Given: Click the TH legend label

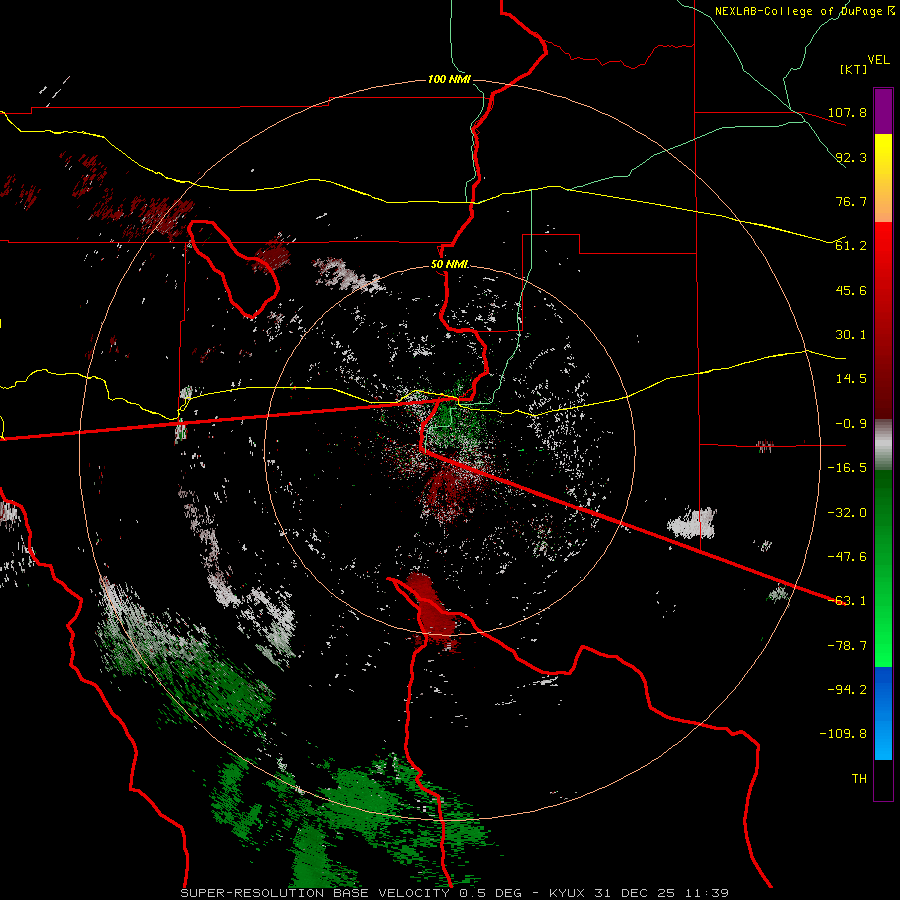Looking at the screenshot, I should tap(859, 779).
